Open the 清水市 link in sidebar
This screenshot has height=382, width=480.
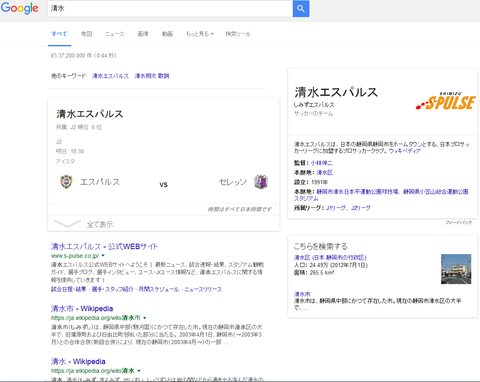coord(302,294)
